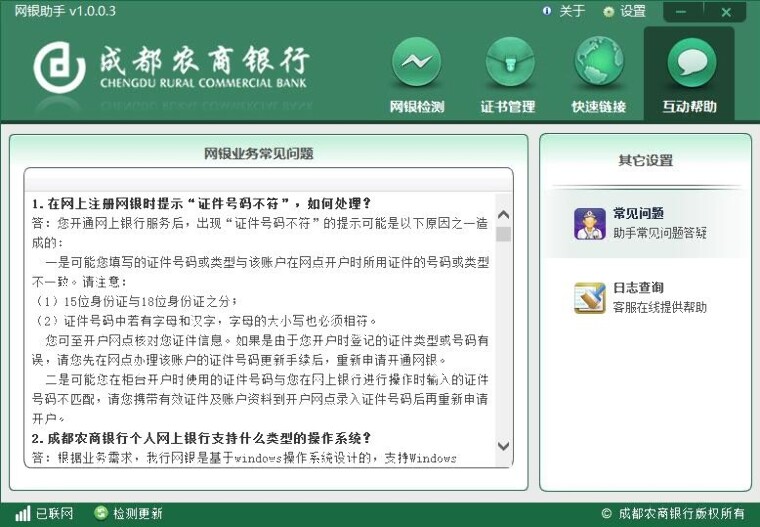Click question 2 heading about 操作系统
Screen dimensions: 760x527
point(201,438)
